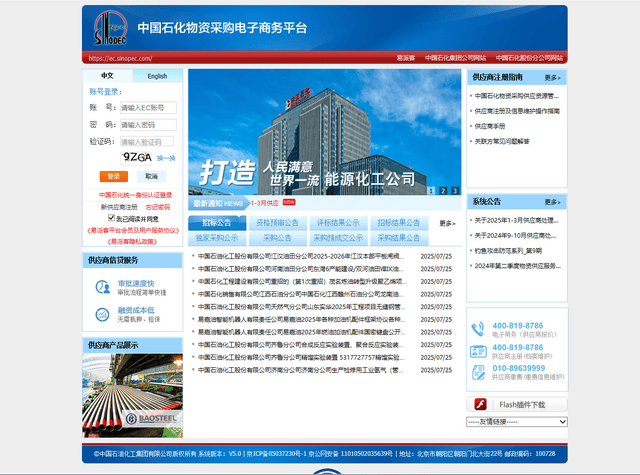
Task: Go to banner slide 3
Action: pos(454,190)
